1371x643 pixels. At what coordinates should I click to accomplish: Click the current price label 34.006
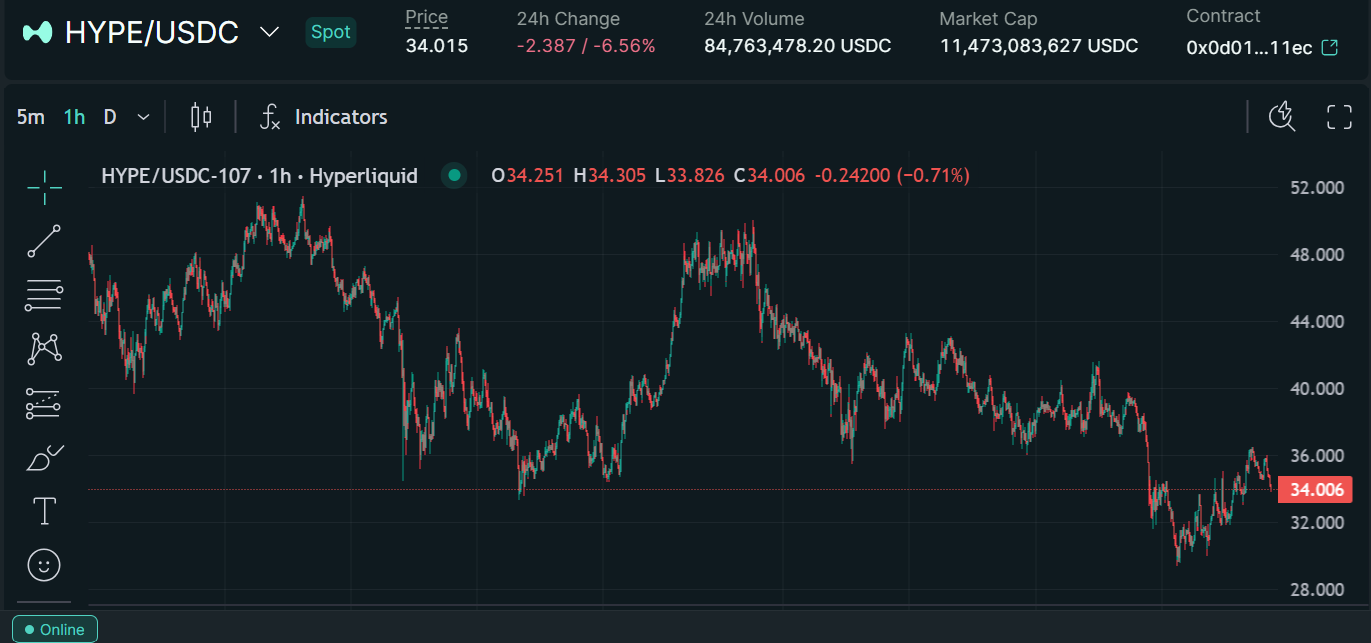[x=1315, y=490]
